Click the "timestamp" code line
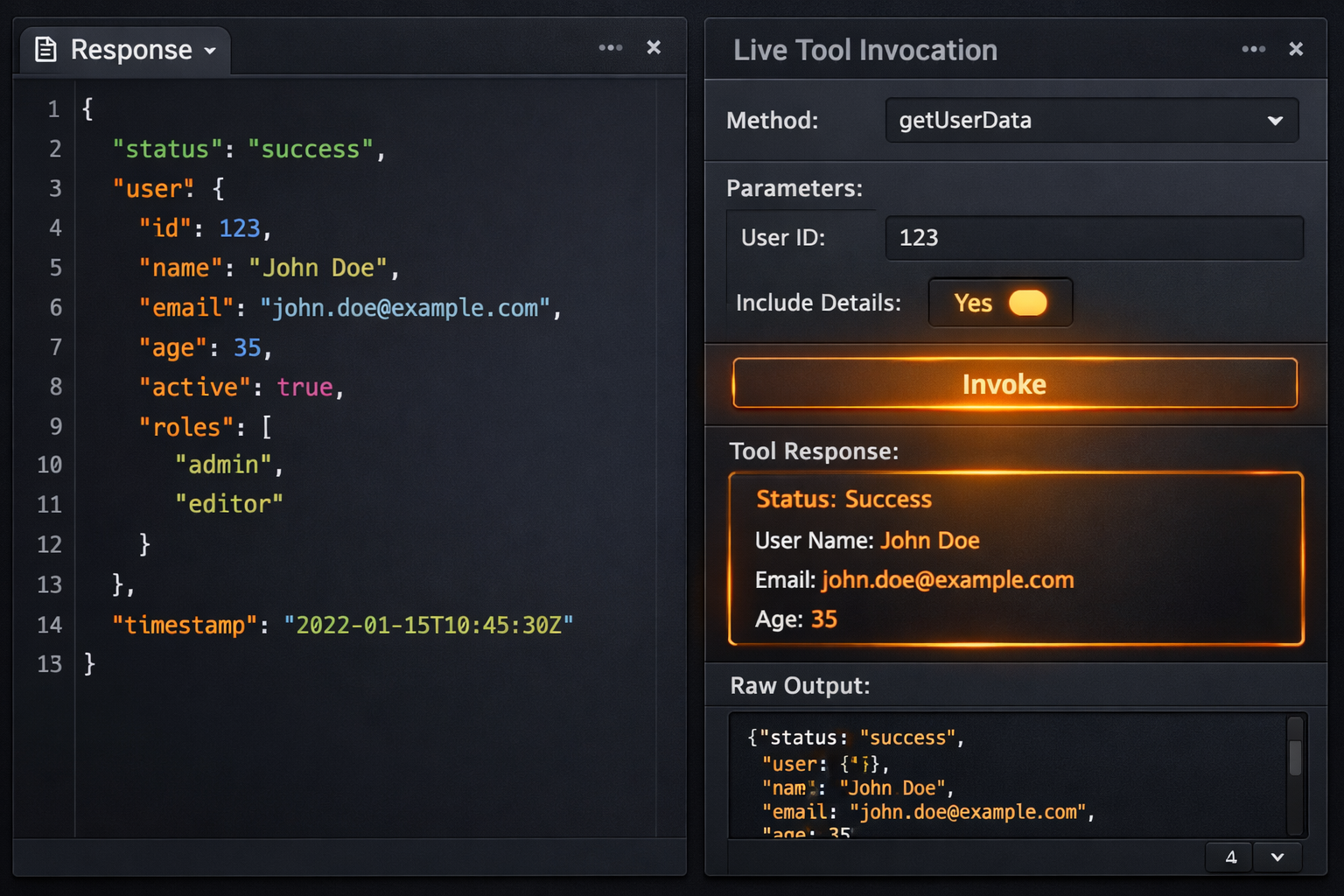1344x896 pixels. (x=342, y=625)
